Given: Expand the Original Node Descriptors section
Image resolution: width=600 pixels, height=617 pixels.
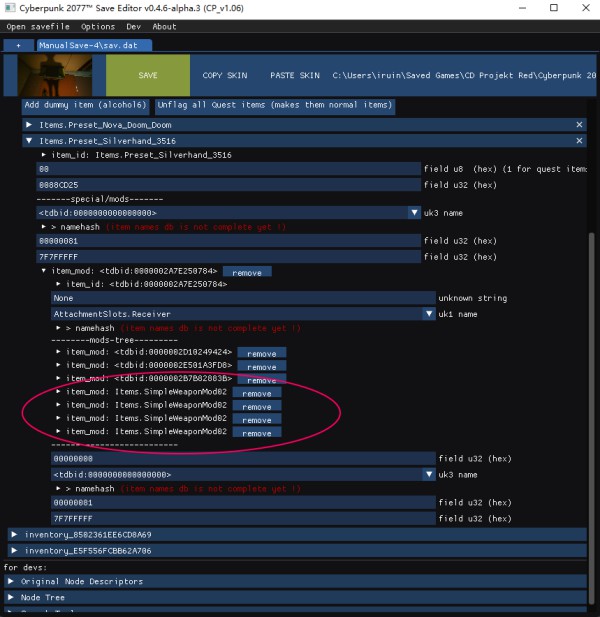Looking at the screenshot, I should click(x=11, y=581).
